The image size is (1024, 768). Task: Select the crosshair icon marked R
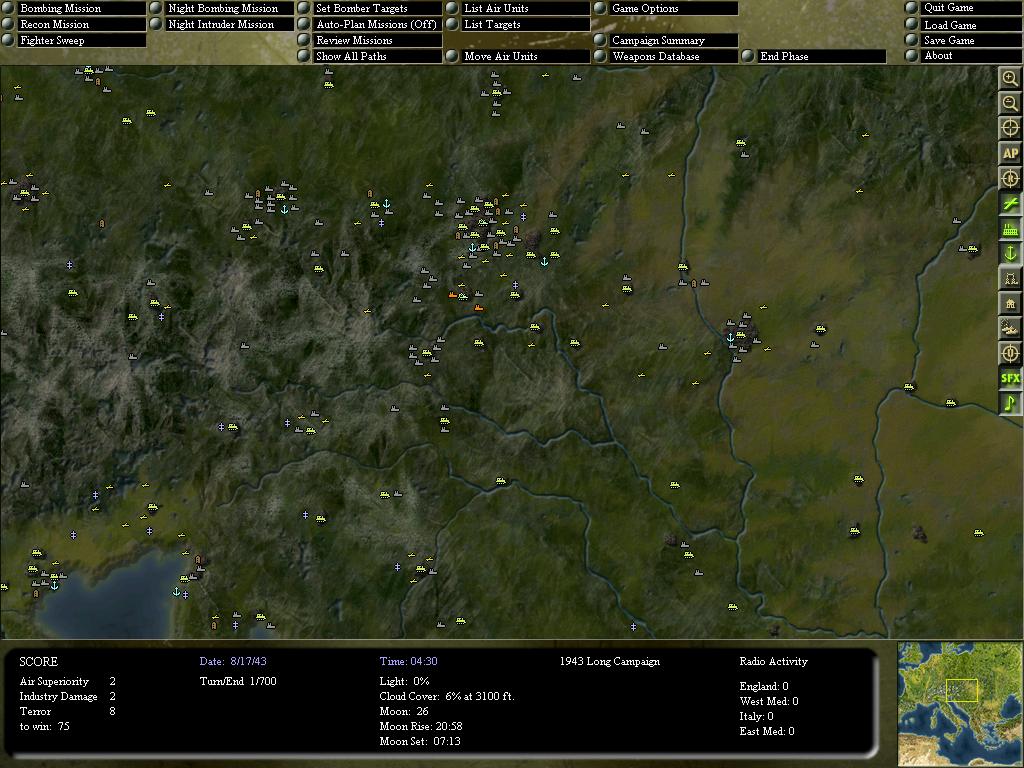[1010, 178]
